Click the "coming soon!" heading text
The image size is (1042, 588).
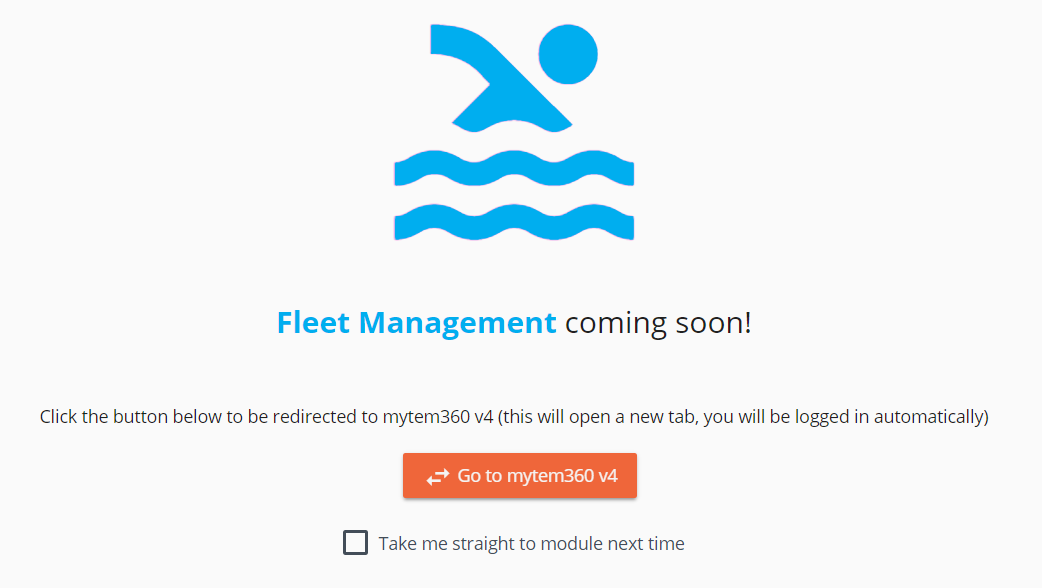tap(657, 323)
